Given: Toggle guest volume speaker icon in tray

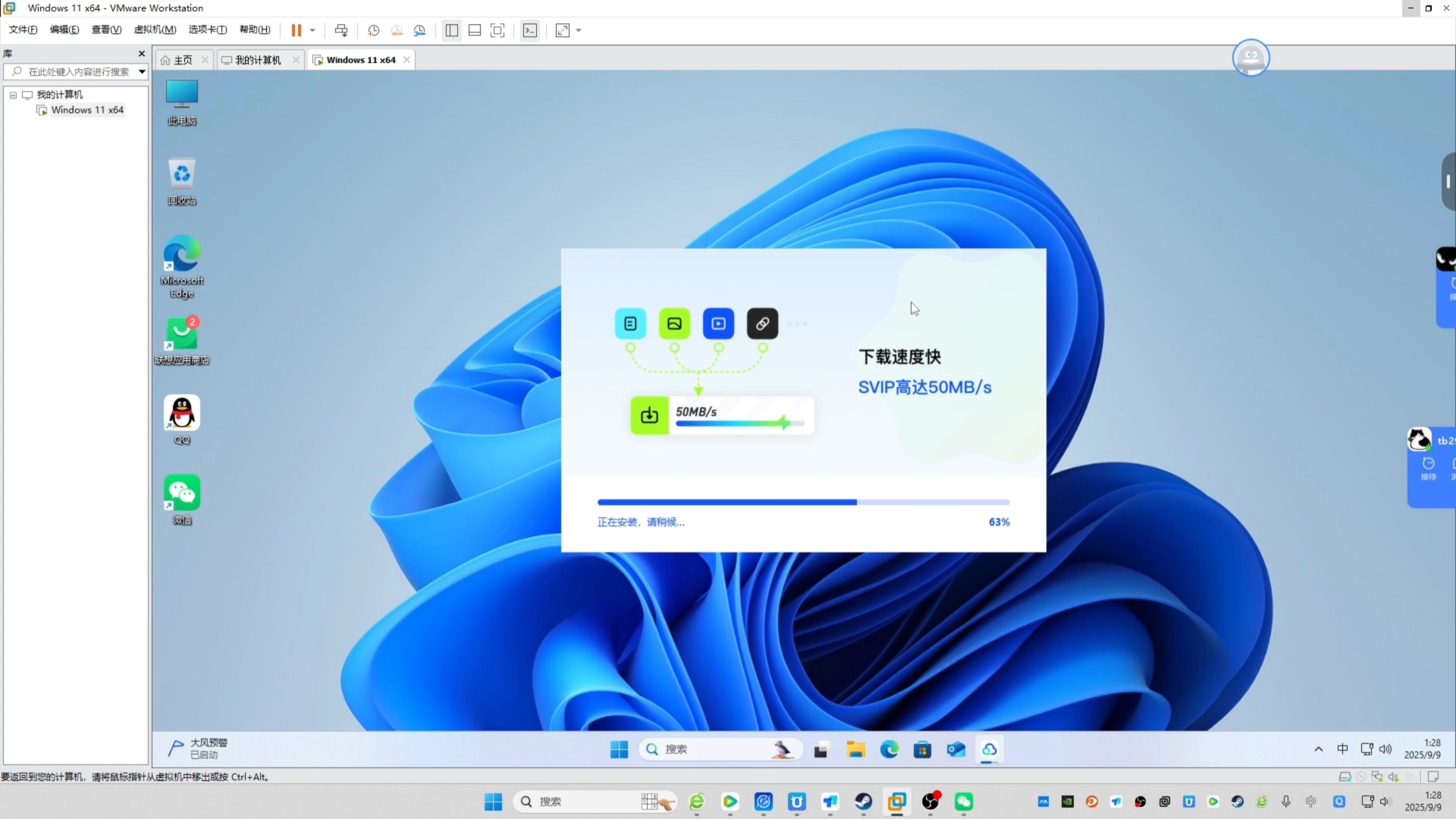Looking at the screenshot, I should tap(1385, 749).
